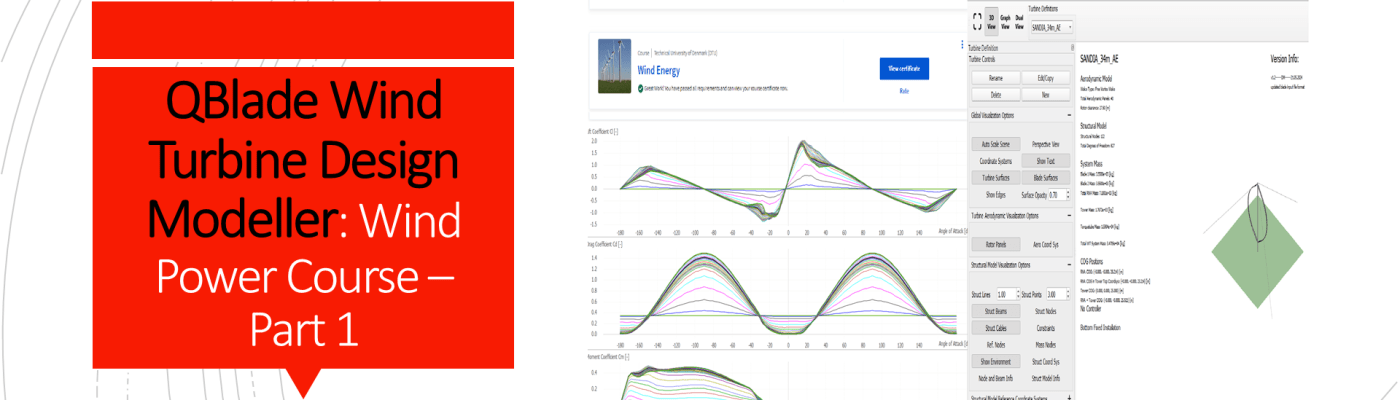The image size is (1400, 400).
Task: Open the SANDIA_34m_AE turbine dropdown
Action: click(1050, 26)
